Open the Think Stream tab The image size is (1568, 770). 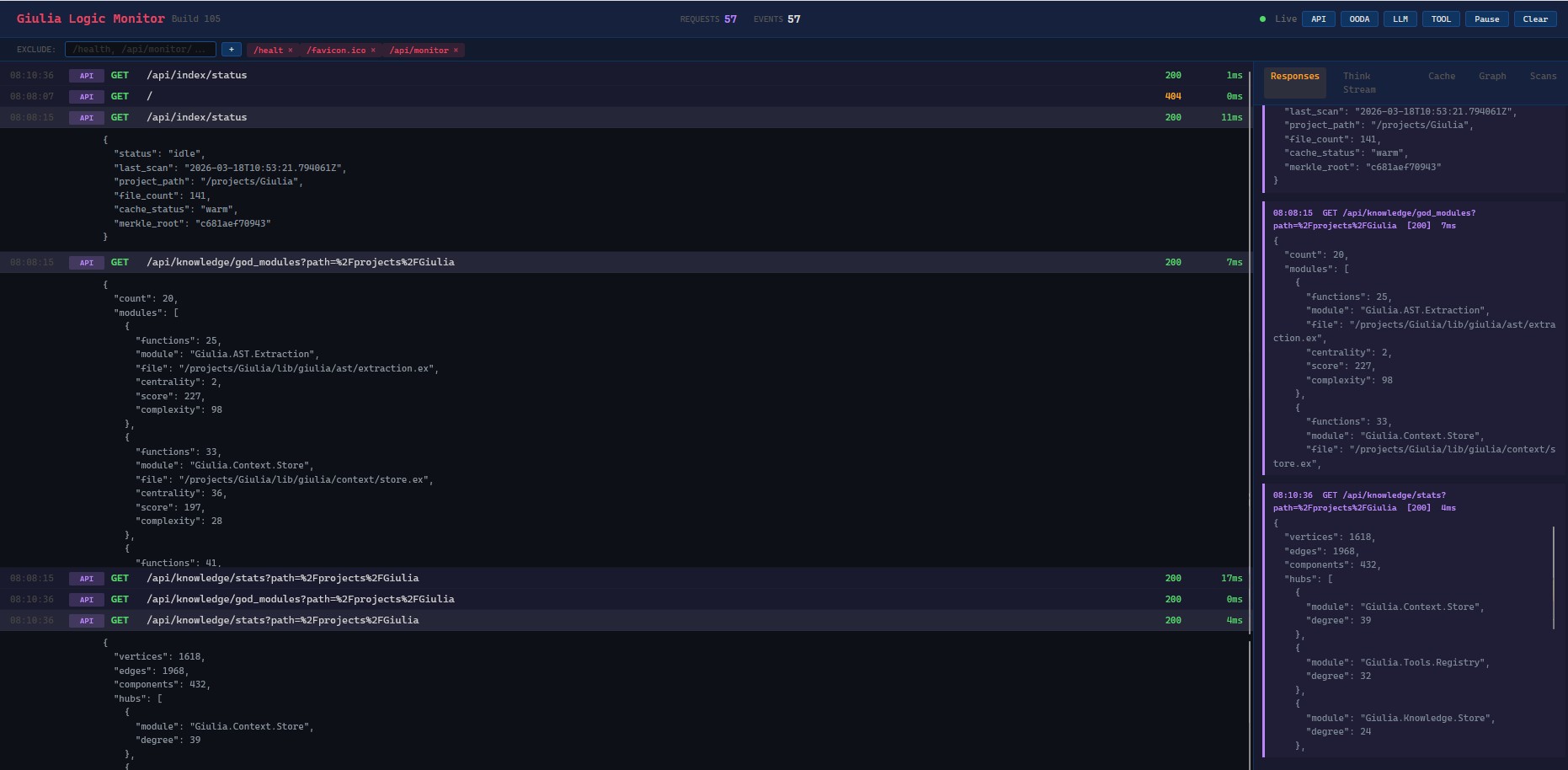[x=1358, y=82]
